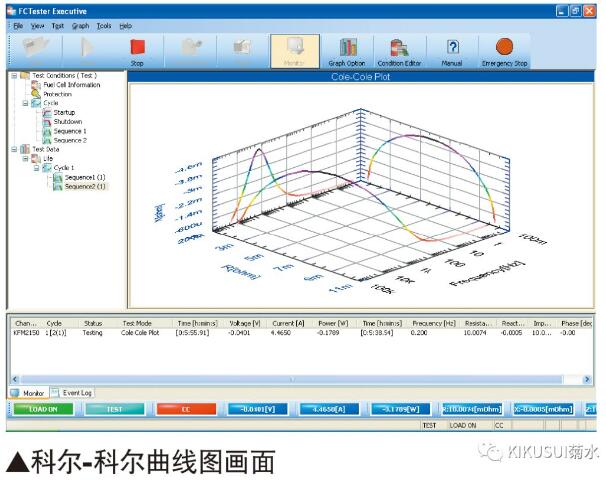Open the Condition Editor
Screen dimensions: 606x480
399,51
